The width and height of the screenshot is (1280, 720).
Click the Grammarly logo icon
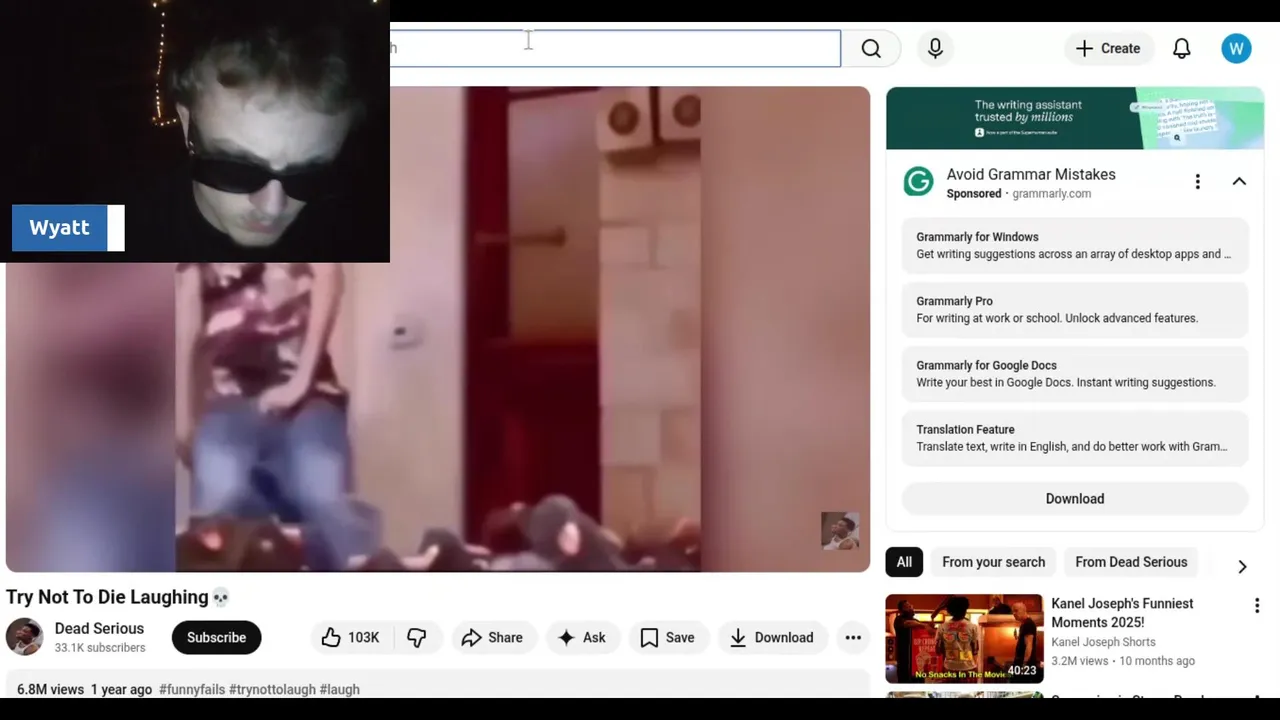(918, 182)
